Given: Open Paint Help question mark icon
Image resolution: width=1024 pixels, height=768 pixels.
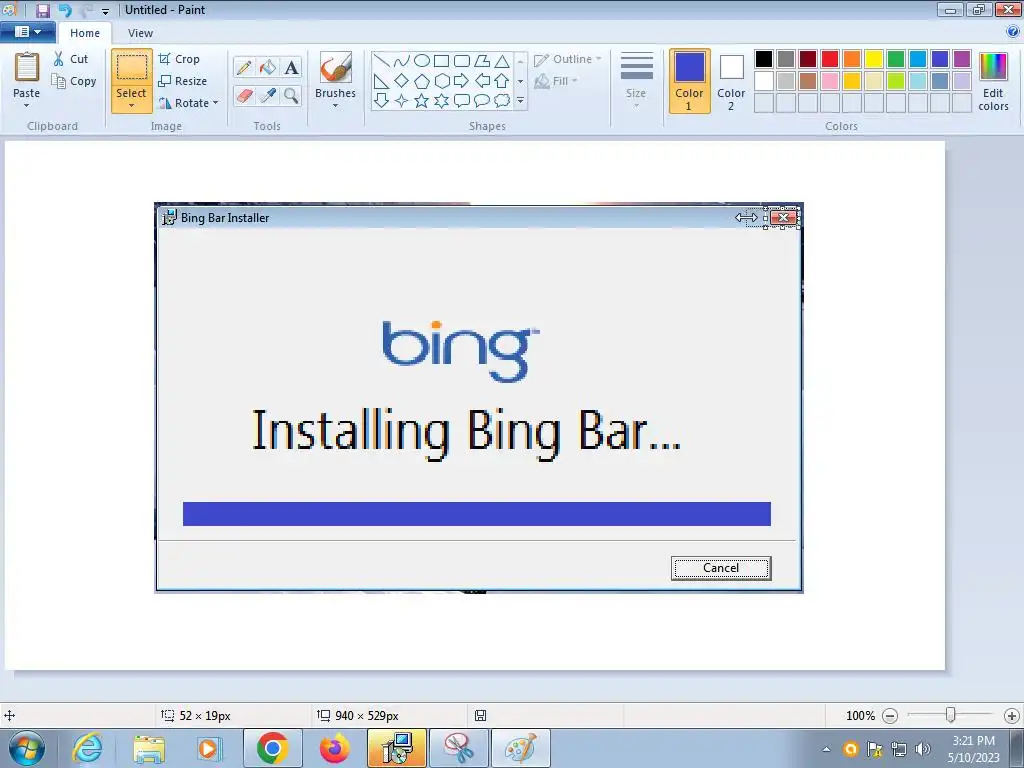Looking at the screenshot, I should point(1013,31).
